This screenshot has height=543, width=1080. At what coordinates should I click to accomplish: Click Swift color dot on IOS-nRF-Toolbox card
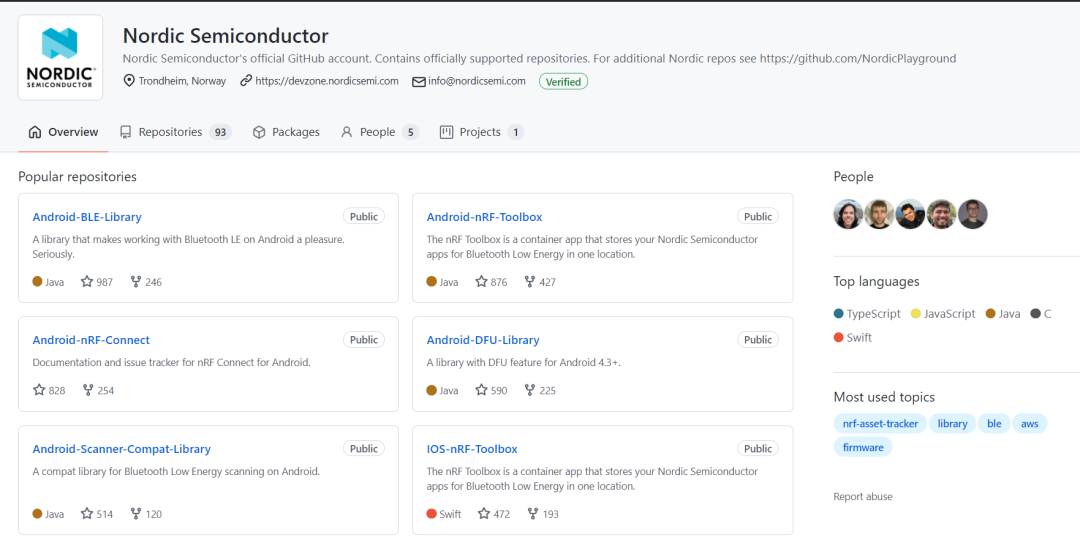click(432, 513)
